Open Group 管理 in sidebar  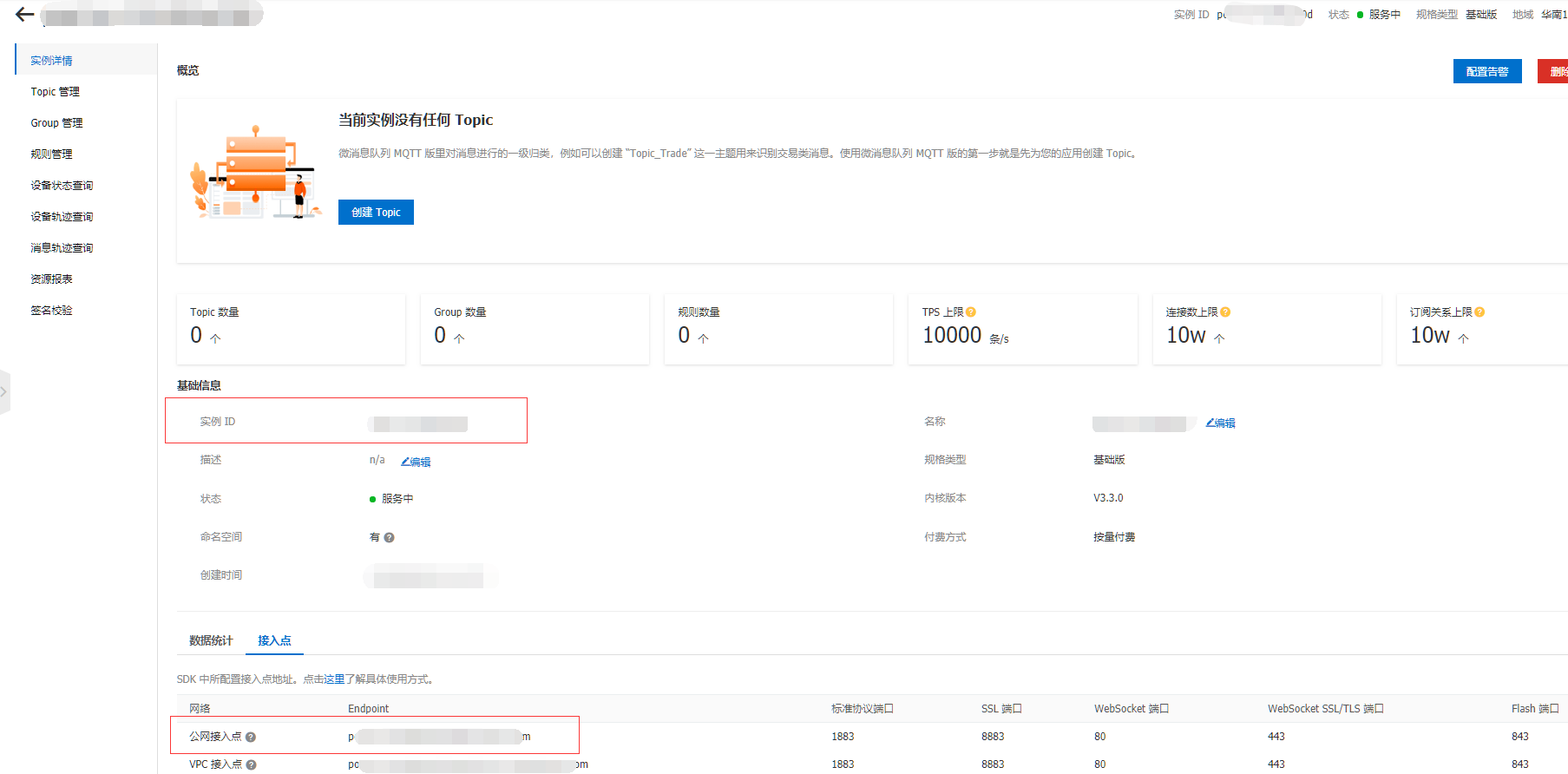coord(56,123)
